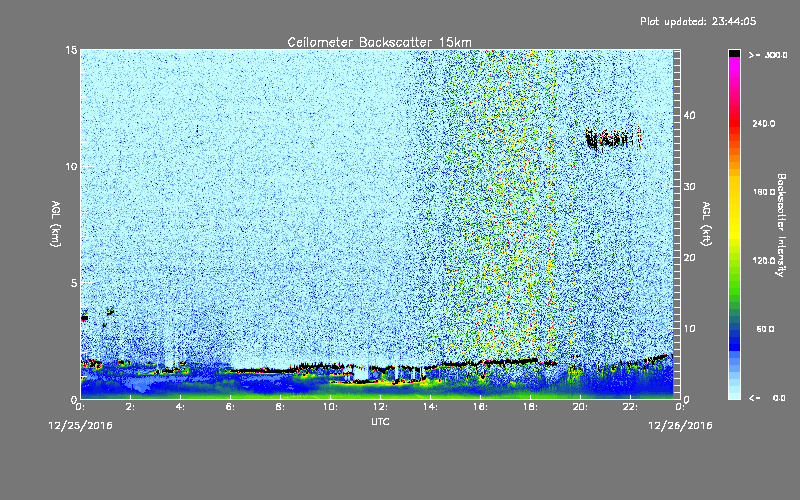Image resolution: width=800 pixels, height=500 pixels.
Task: Click the "30" tick on the kft axis
Action: tap(689, 186)
